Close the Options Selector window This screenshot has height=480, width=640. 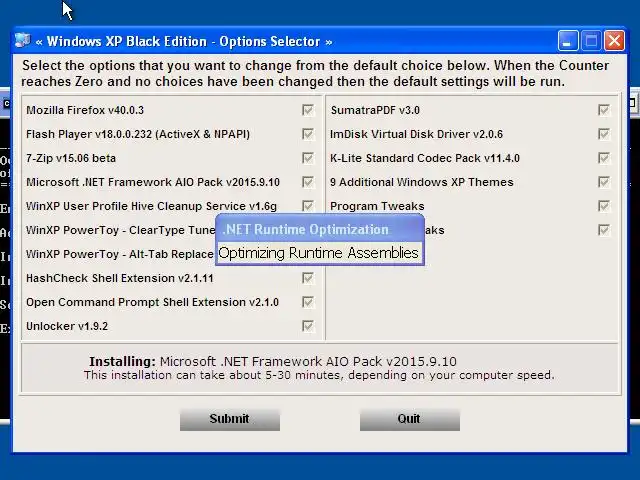[614, 41]
